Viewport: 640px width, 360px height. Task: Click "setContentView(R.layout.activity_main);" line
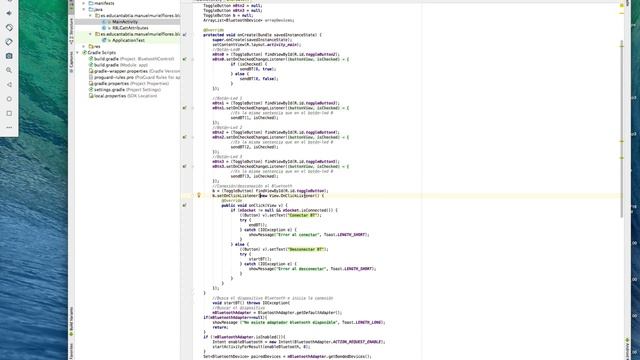tap(257, 44)
